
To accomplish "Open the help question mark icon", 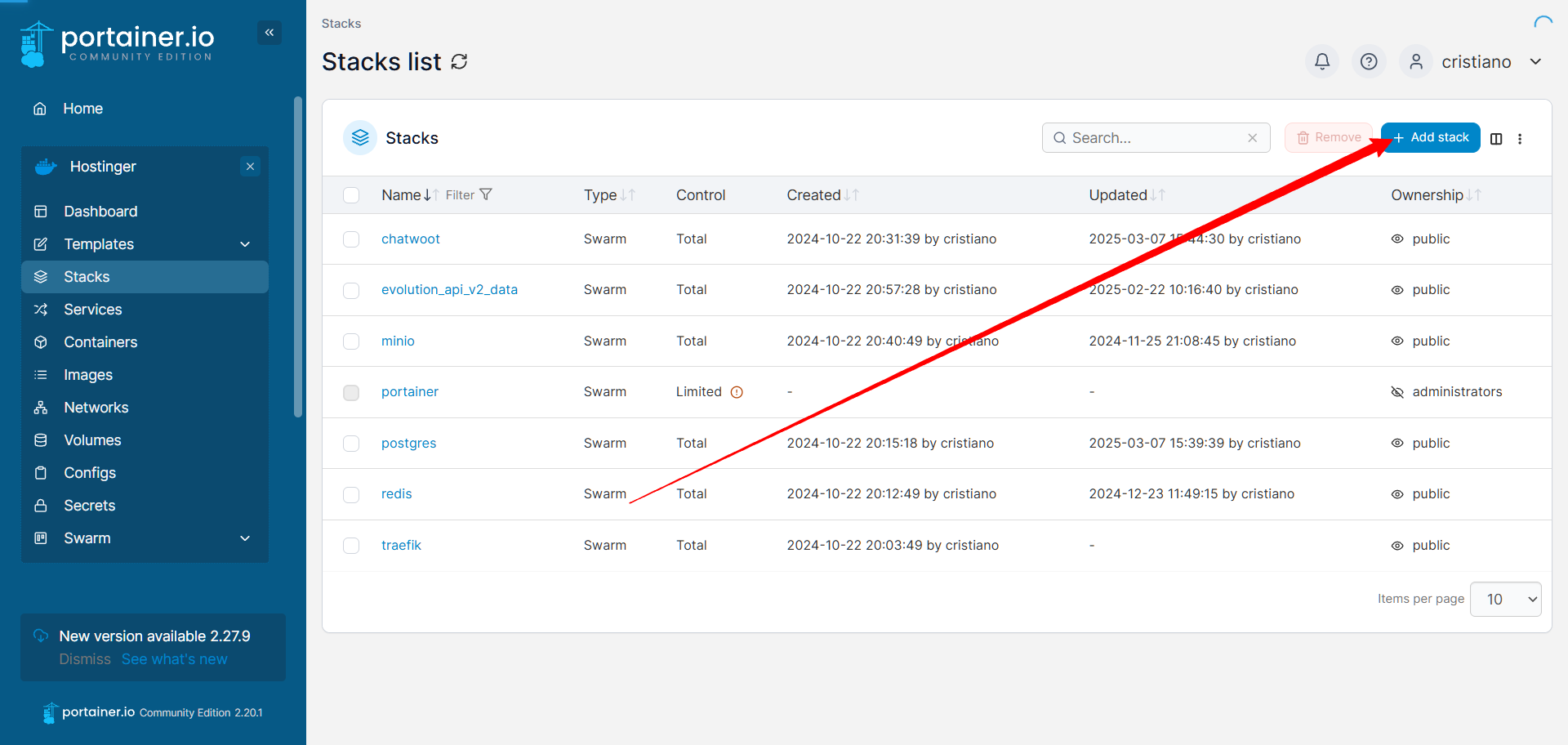I will pos(1369,61).
